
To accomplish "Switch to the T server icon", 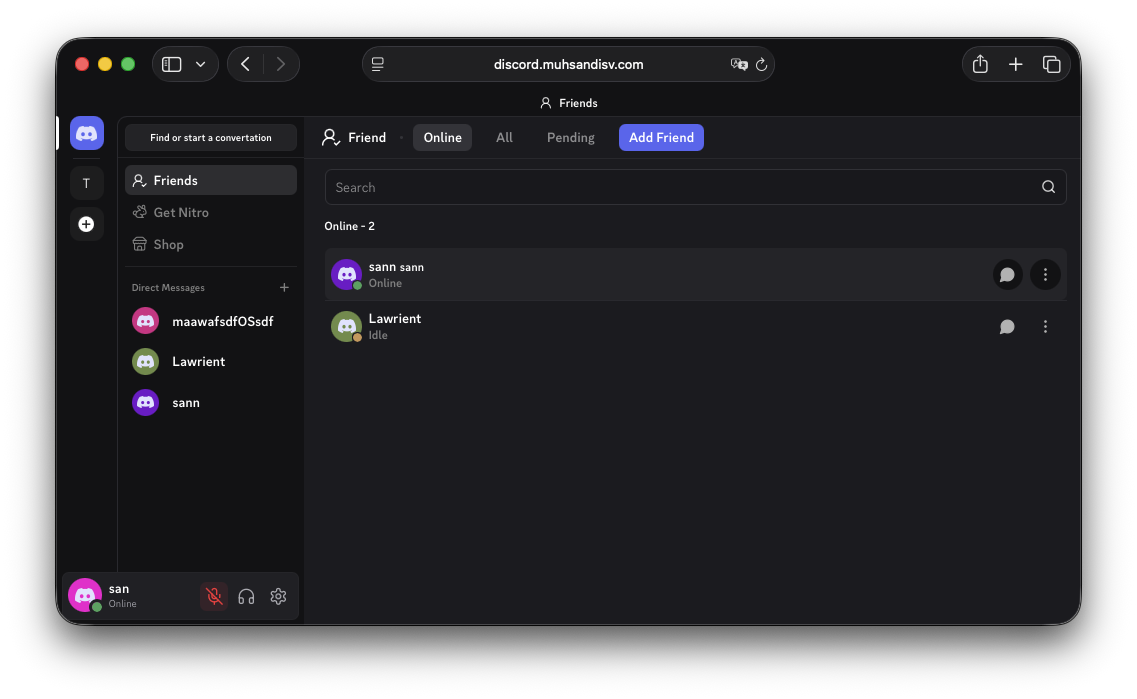I will [x=86, y=182].
